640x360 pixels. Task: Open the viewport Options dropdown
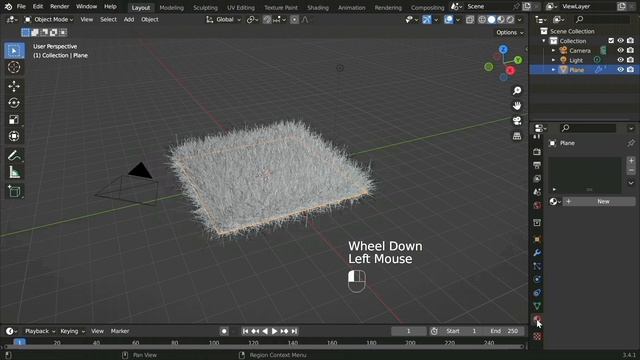(x=509, y=33)
